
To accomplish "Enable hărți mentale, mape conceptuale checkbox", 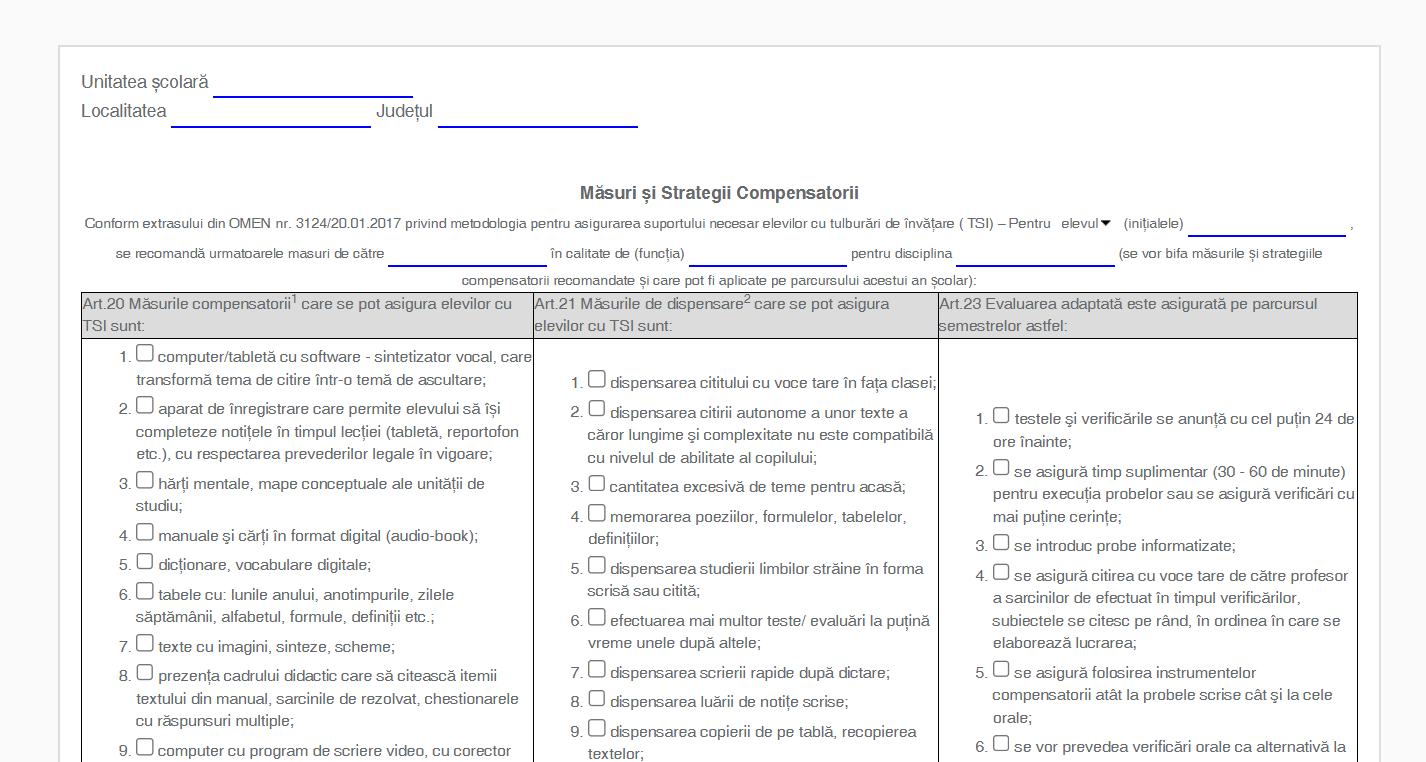I will tap(145, 478).
